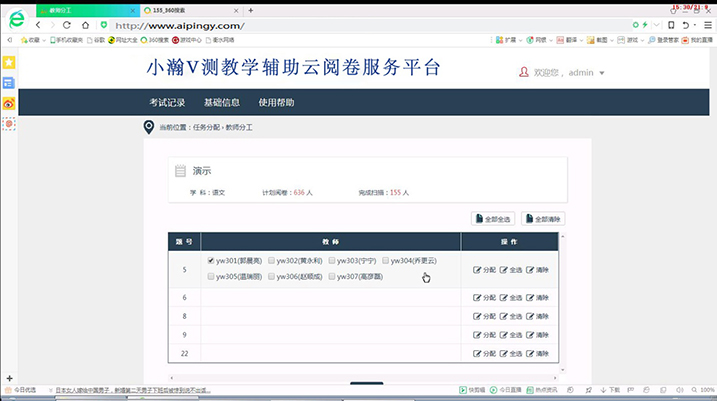717x401 pixels.
Task: Click the 全部全选 button
Action: [x=493, y=218]
